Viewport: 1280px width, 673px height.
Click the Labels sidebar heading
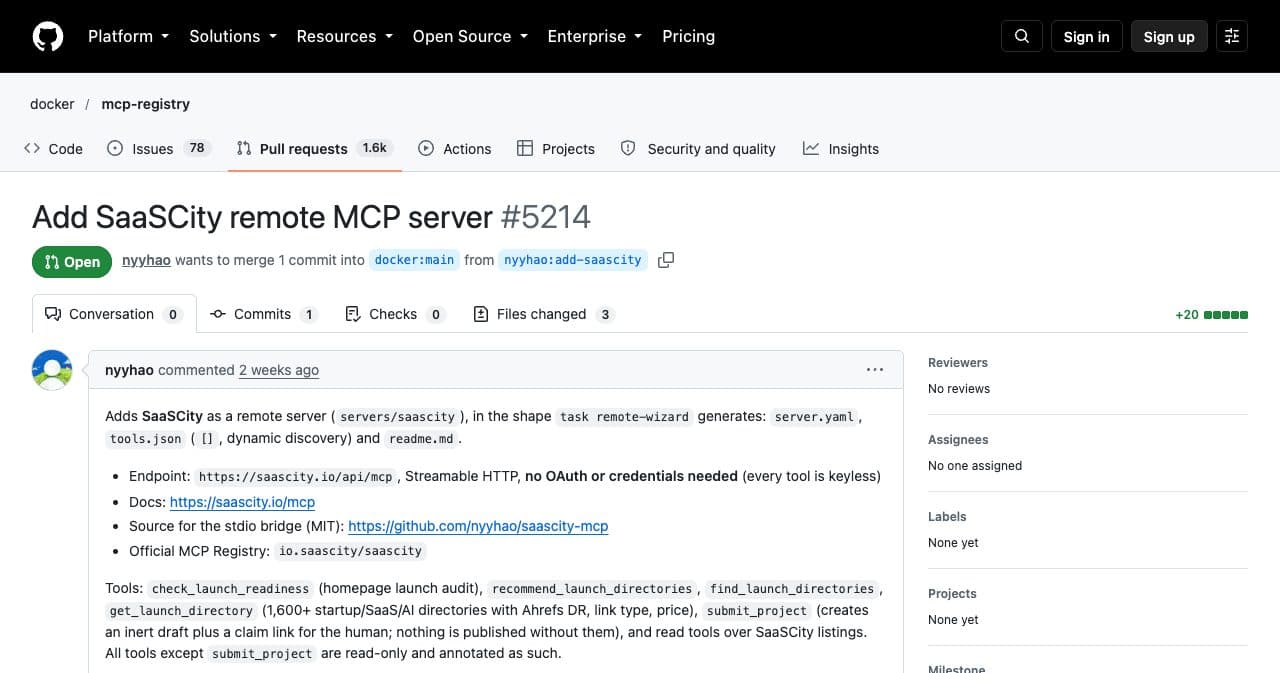[x=947, y=517]
